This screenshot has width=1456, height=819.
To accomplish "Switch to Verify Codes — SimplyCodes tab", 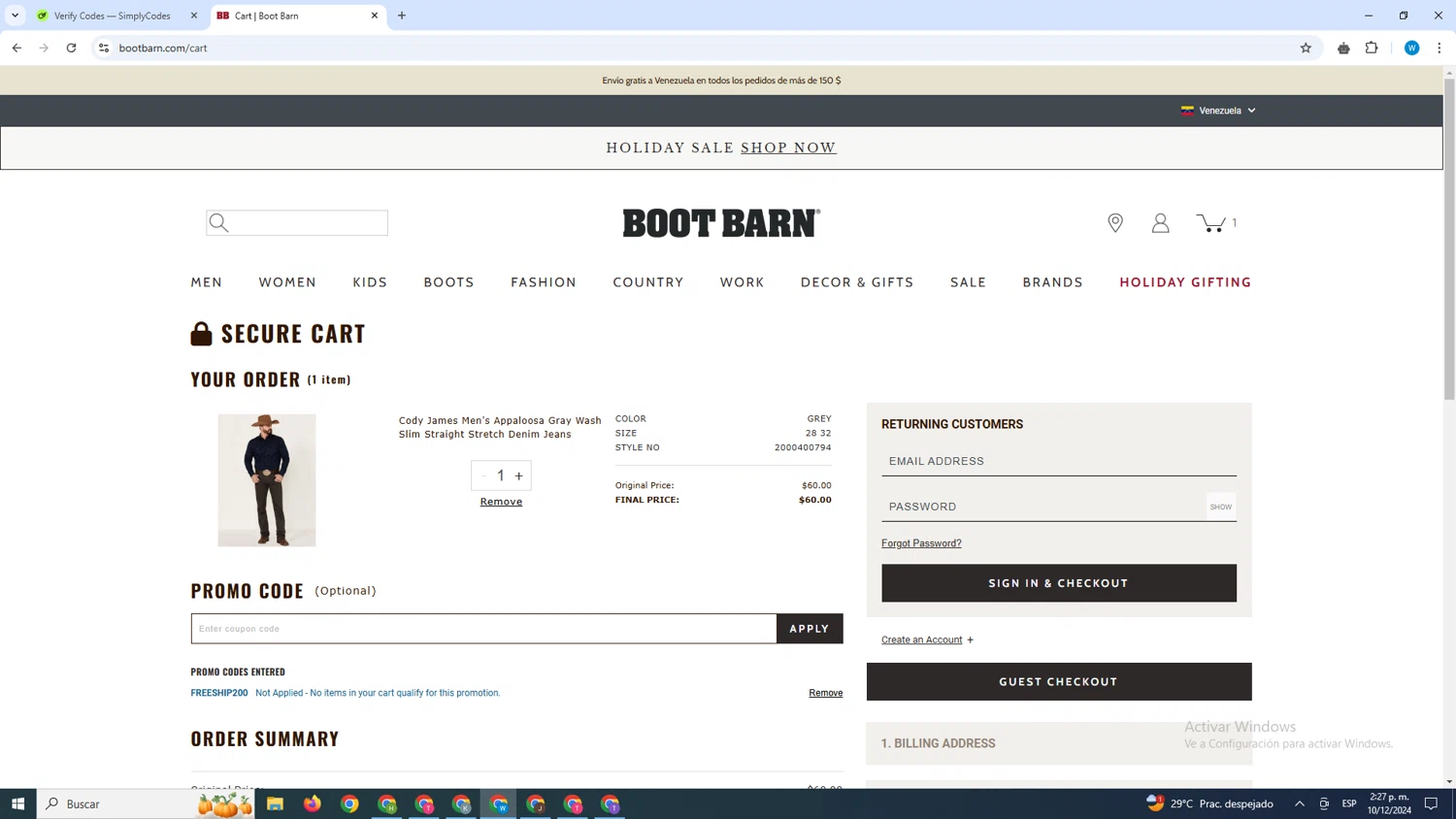I will [113, 16].
